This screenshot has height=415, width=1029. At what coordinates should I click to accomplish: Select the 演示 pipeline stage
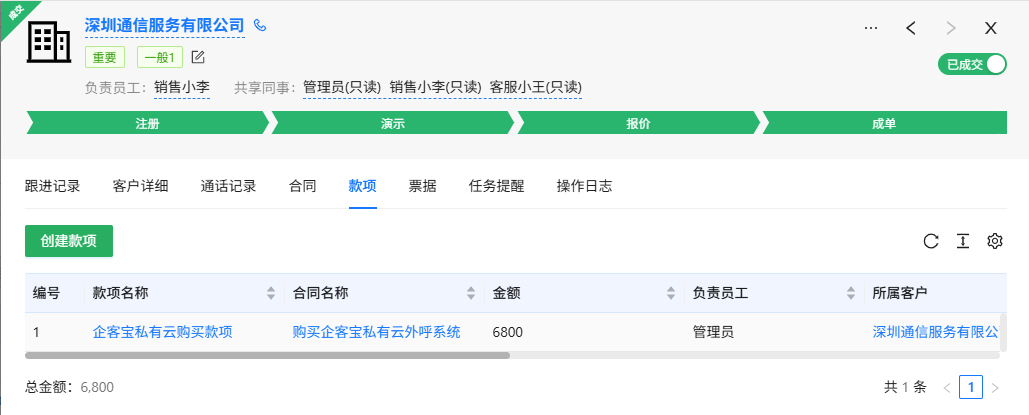(x=392, y=123)
